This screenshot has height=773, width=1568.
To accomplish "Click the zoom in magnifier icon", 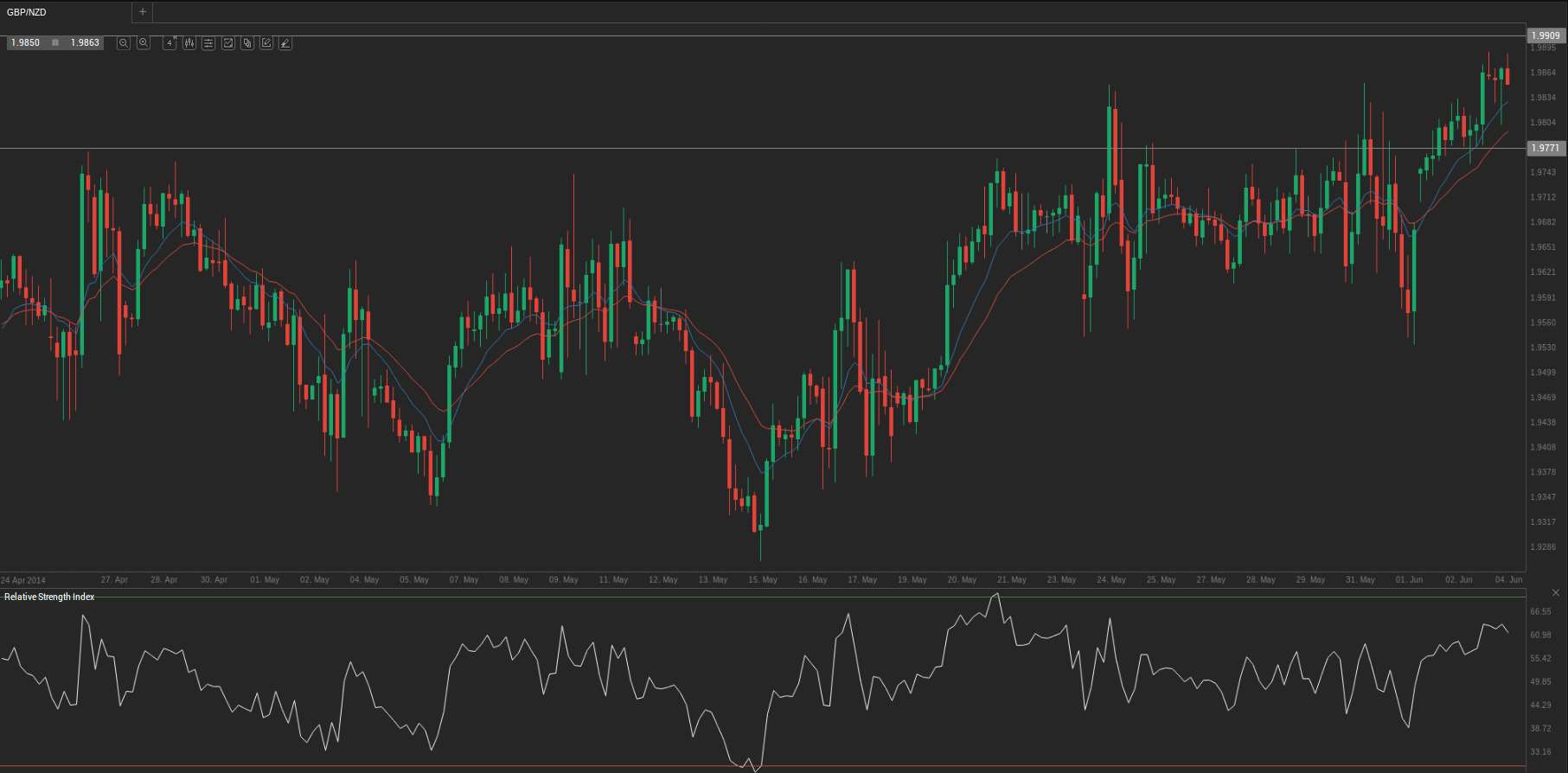I will [x=144, y=43].
